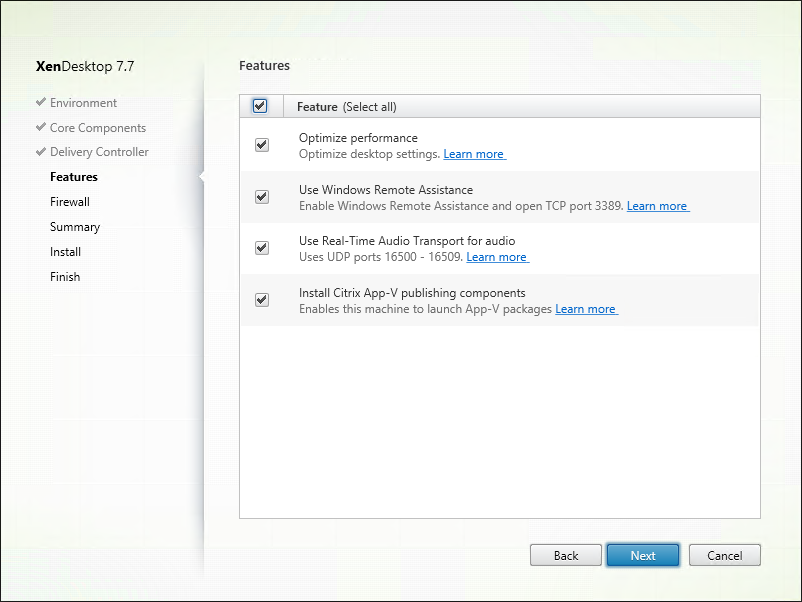This screenshot has width=802, height=602.
Task: Click the Delivery Controller completed checkmark icon
Action: (x=41, y=151)
